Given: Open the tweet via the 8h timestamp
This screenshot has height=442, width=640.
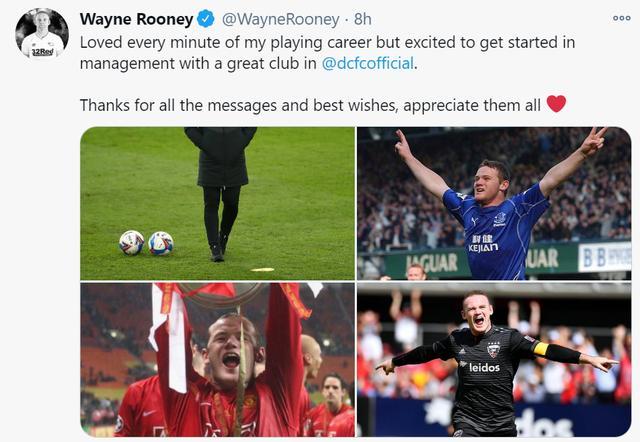Looking at the screenshot, I should [x=362, y=19].
